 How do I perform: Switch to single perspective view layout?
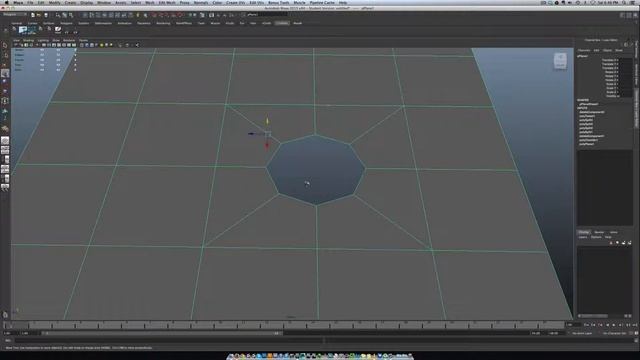coord(5,140)
